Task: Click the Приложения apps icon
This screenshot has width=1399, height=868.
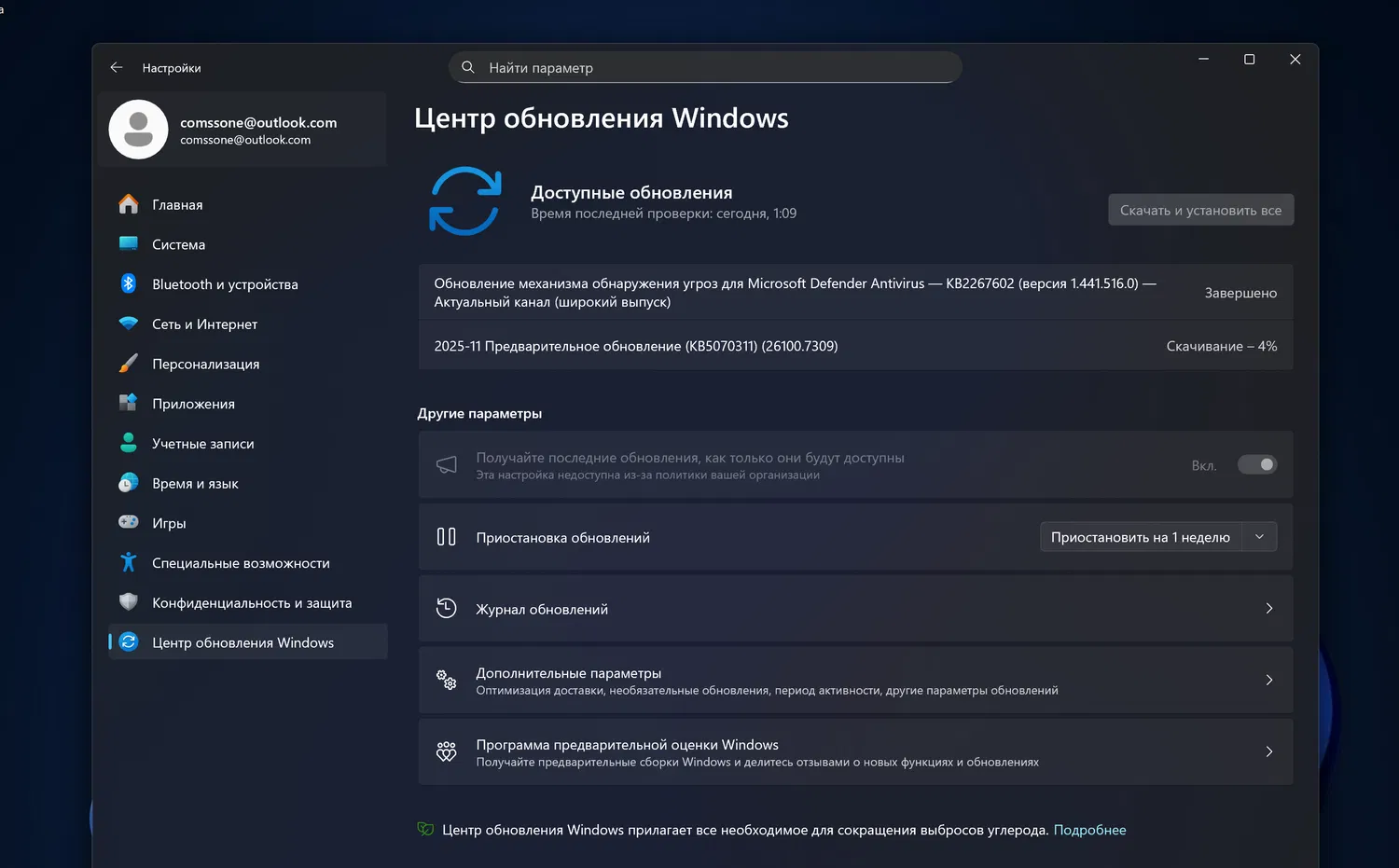Action: point(129,403)
